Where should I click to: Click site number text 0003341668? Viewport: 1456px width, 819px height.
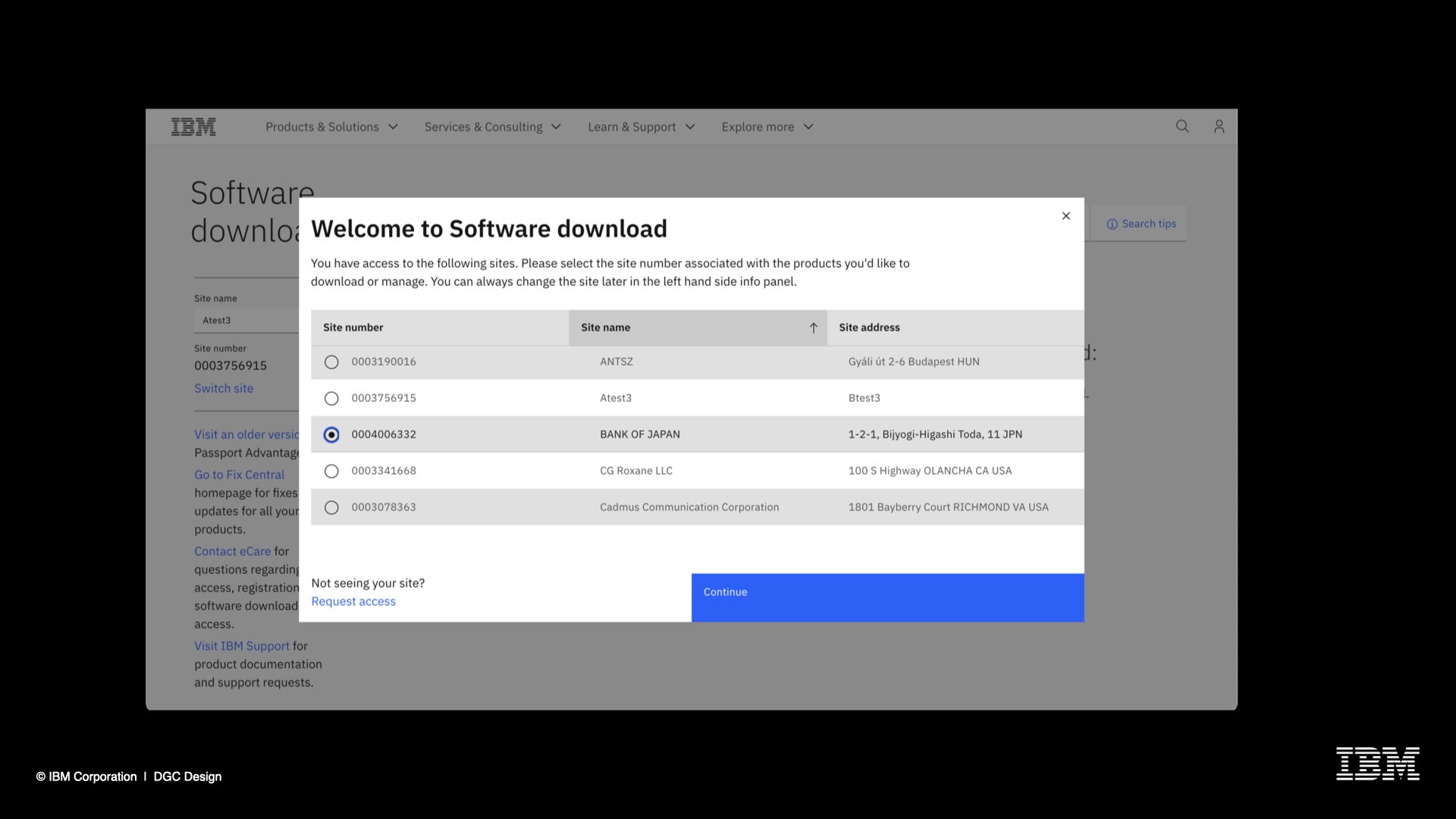click(384, 471)
